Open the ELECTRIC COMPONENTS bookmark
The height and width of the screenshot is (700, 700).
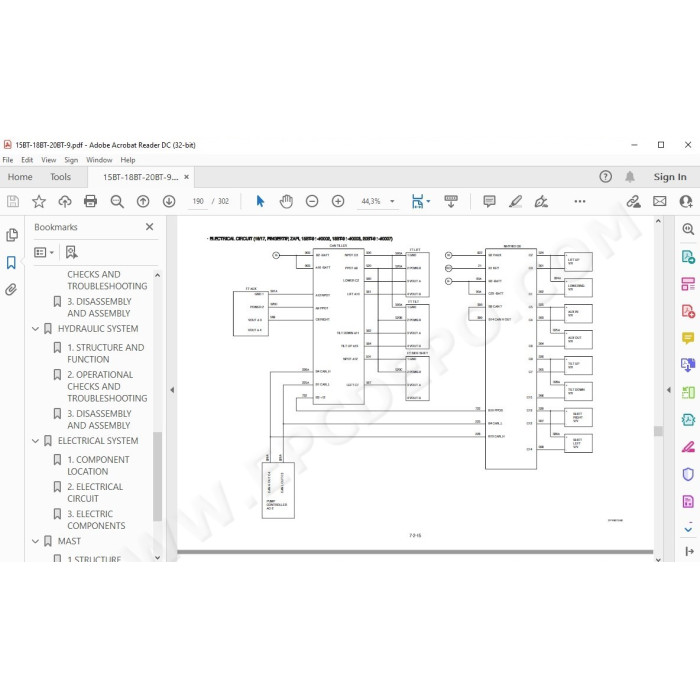pos(96,520)
